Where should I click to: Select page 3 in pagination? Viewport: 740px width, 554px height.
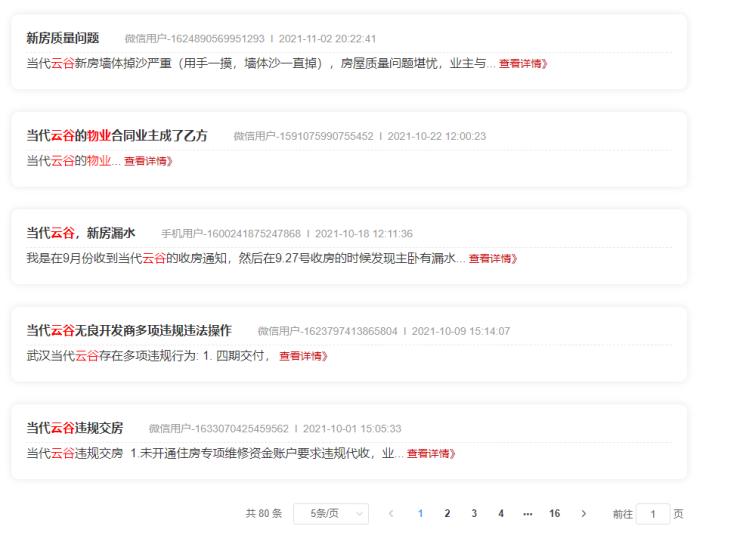[x=474, y=513]
